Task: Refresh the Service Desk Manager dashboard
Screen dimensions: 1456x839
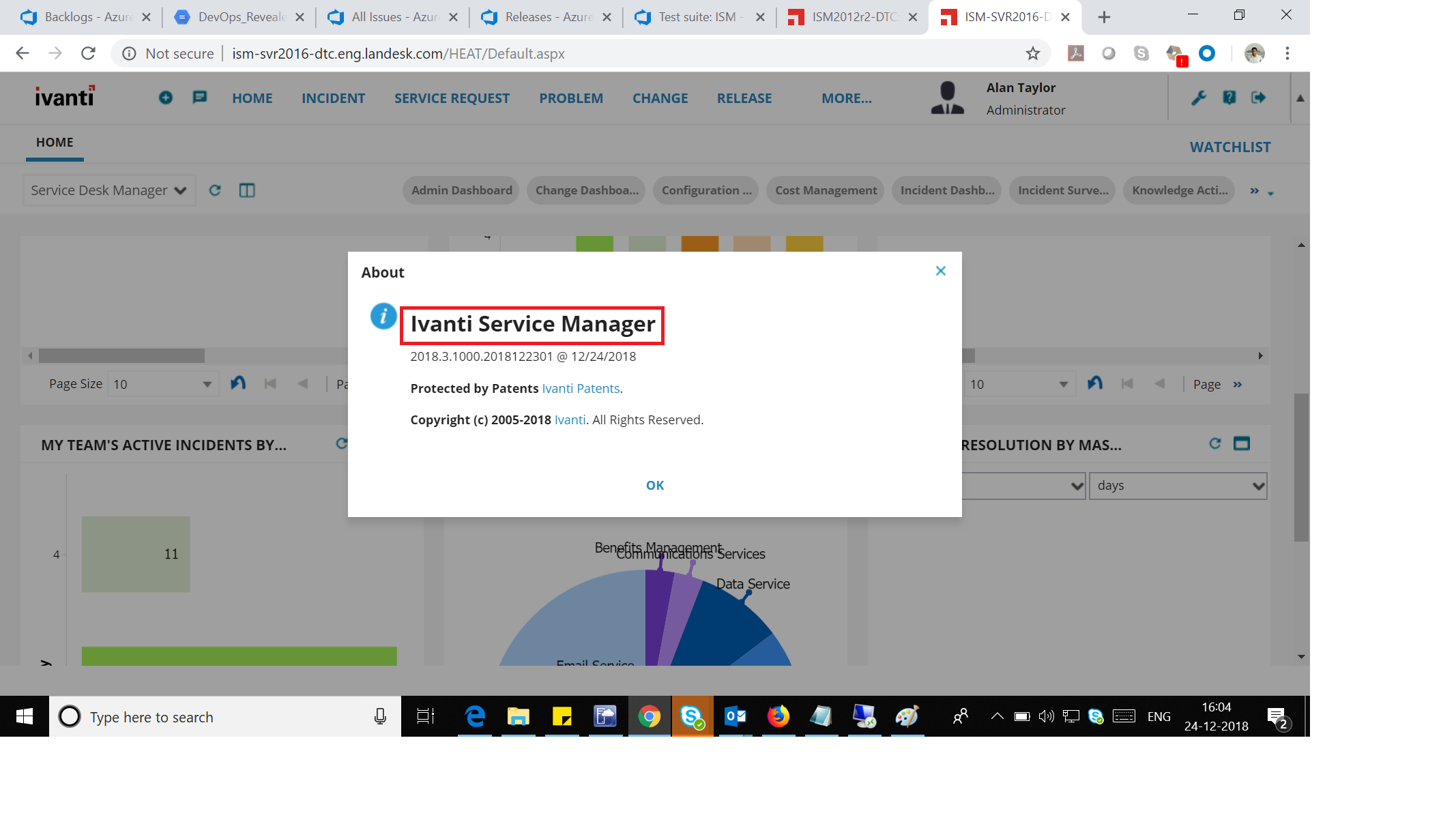Action: tap(215, 190)
